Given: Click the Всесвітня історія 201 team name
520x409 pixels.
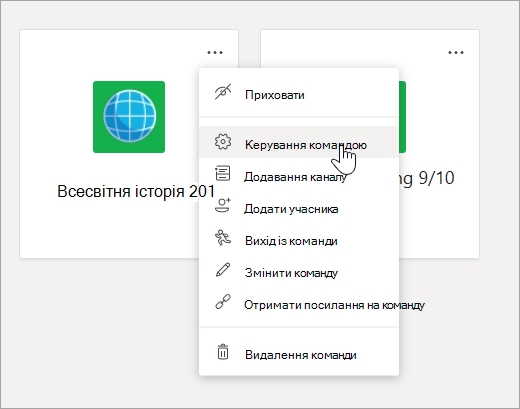Looking at the screenshot, I should (x=136, y=192).
